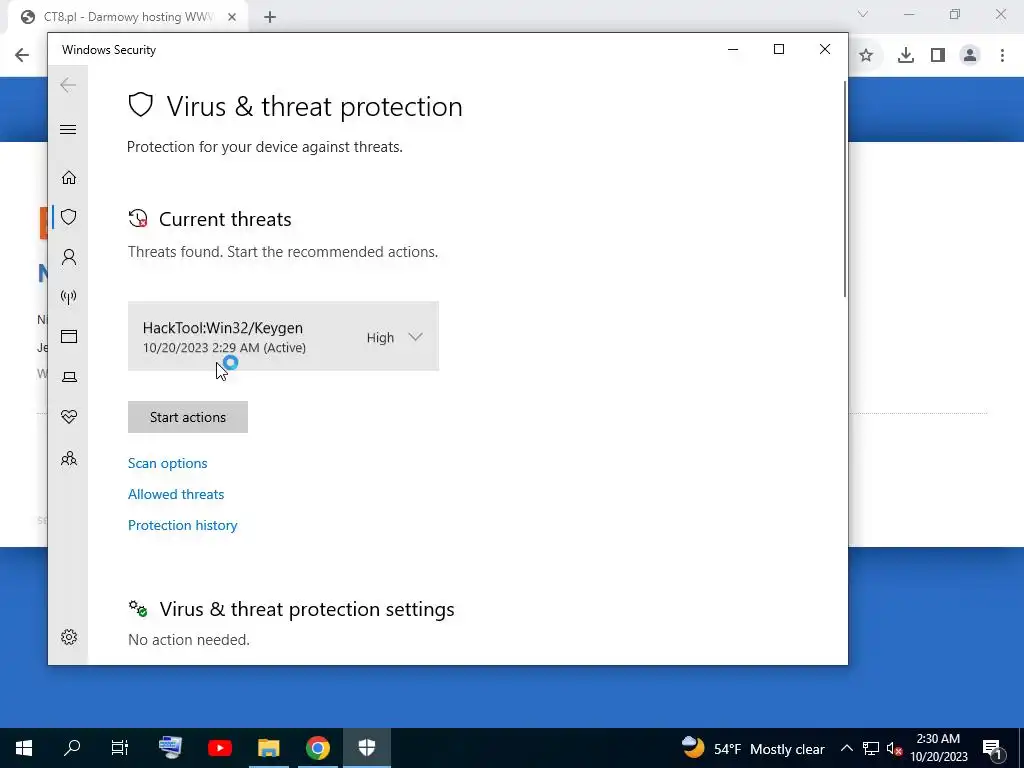Viewport: 1024px width, 768px height.
Task: Switch to Chrome on taskbar
Action: click(317, 748)
